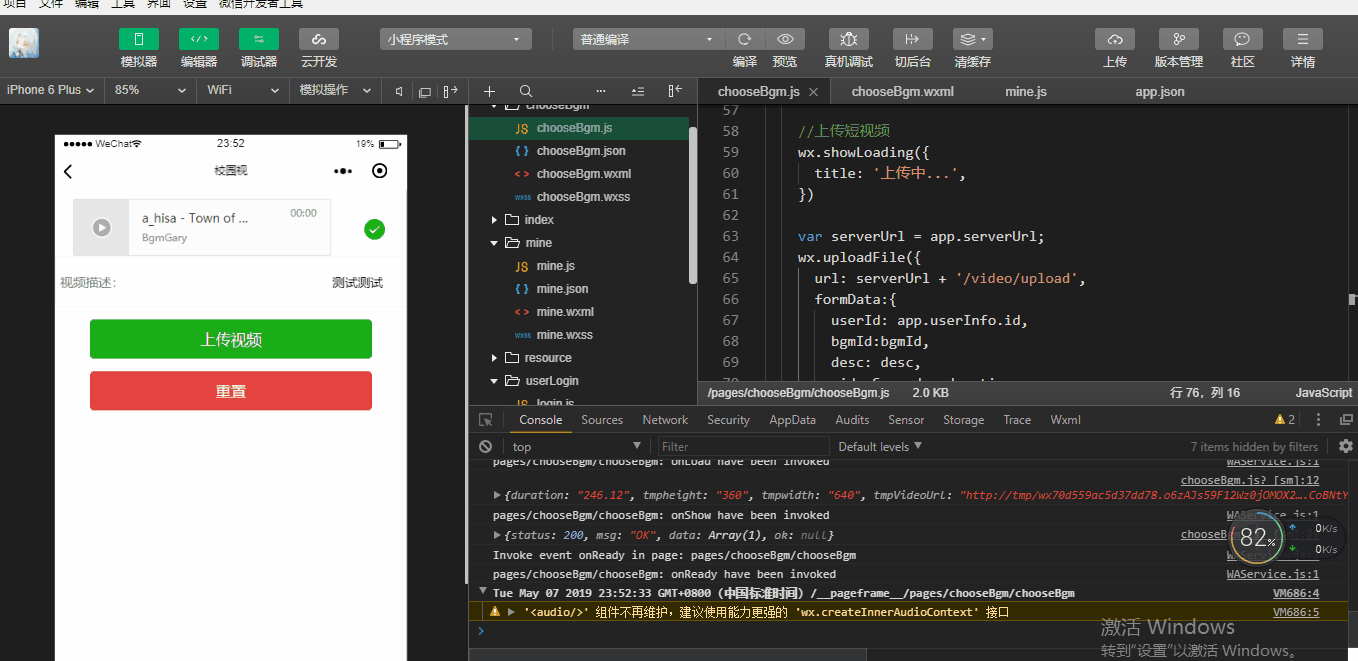Viewport: 1358px width, 661px height.
Task: Open the iPhone 6 Plus device dropdown
Action: (50, 90)
